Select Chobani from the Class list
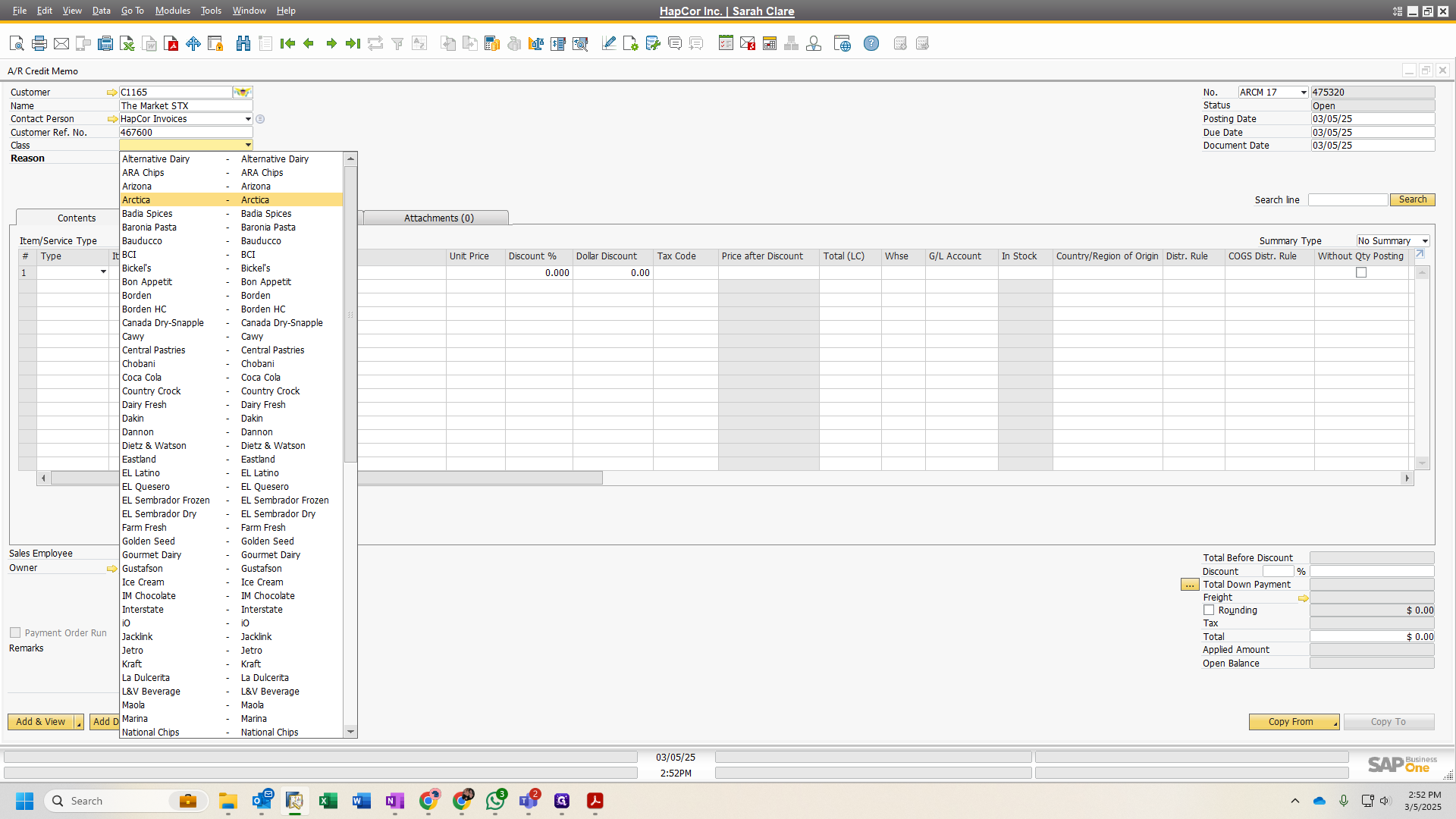 click(x=231, y=364)
